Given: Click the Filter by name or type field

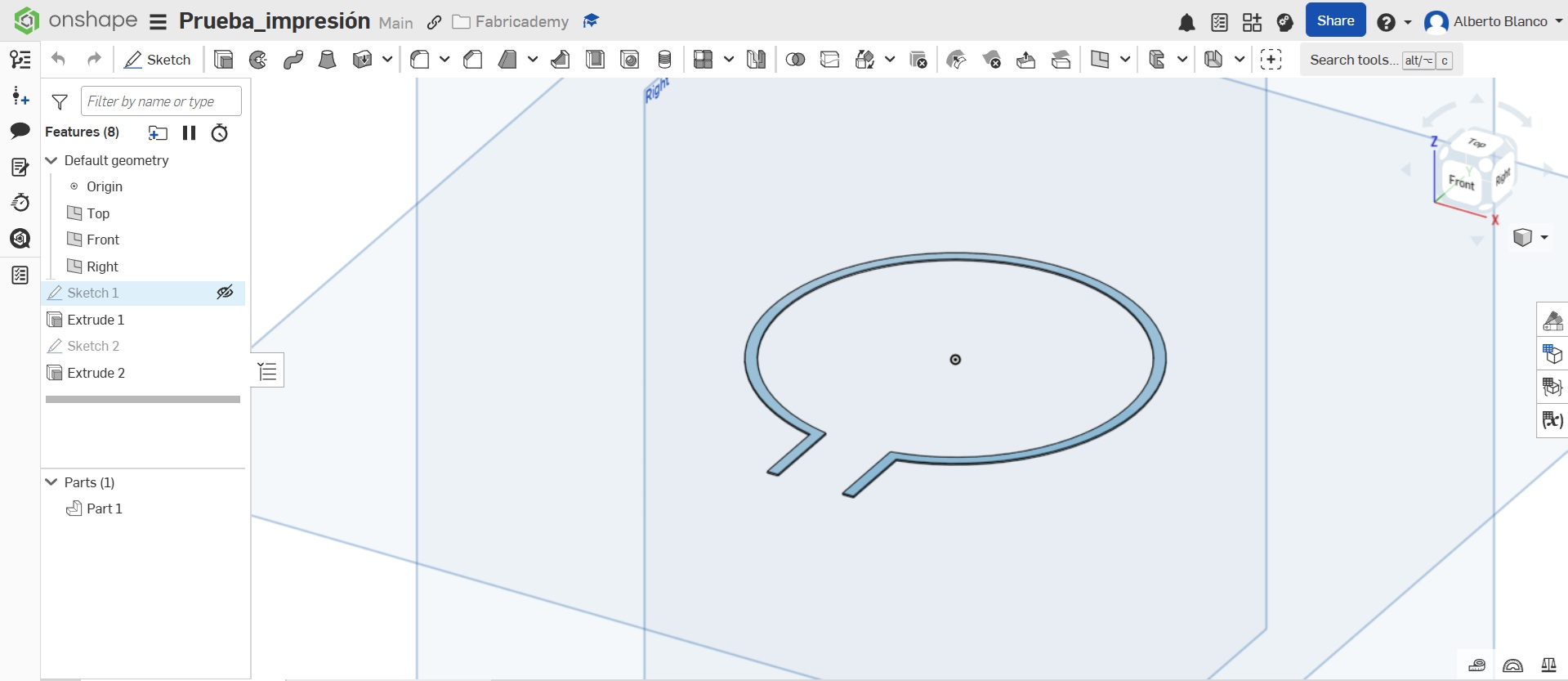Looking at the screenshot, I should (x=161, y=101).
